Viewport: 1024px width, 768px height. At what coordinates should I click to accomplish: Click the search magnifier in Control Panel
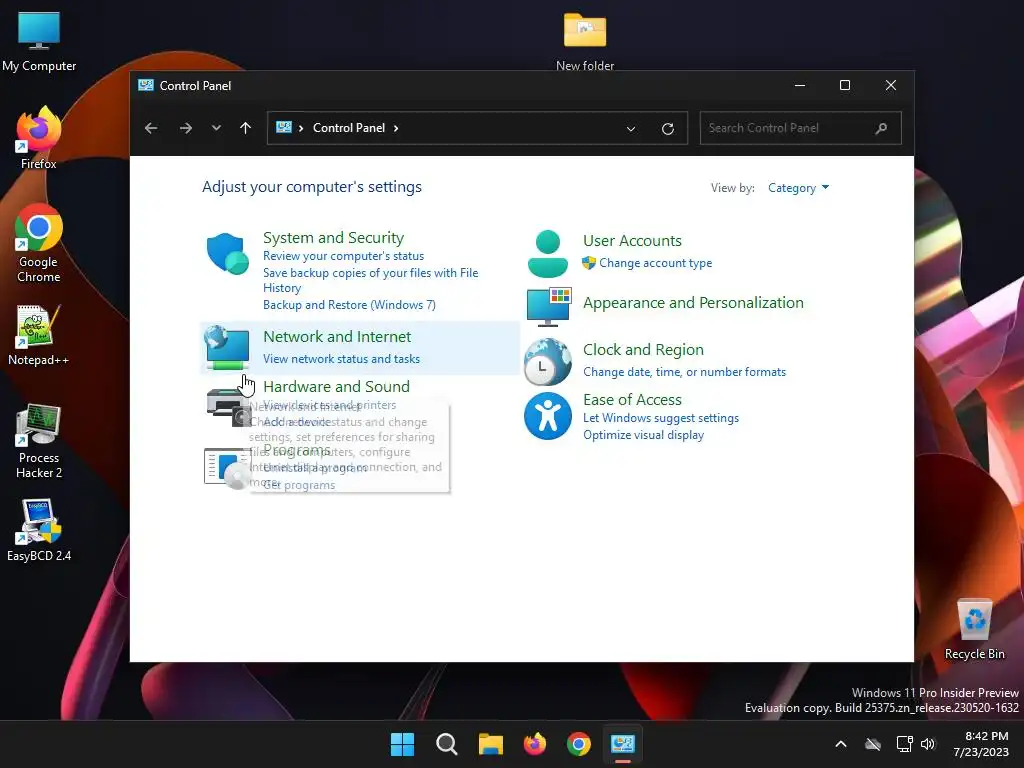point(882,128)
